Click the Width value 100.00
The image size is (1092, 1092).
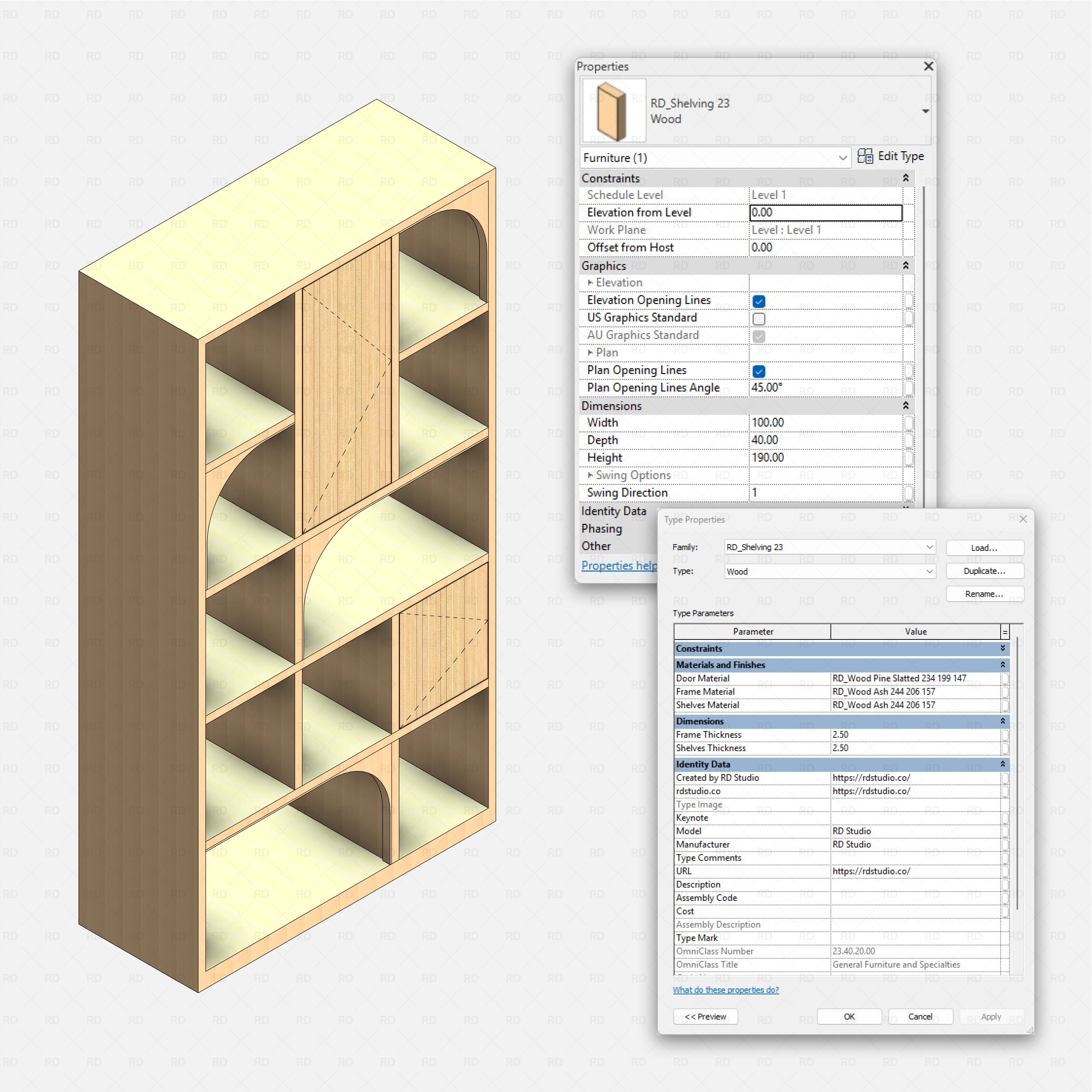(825, 423)
